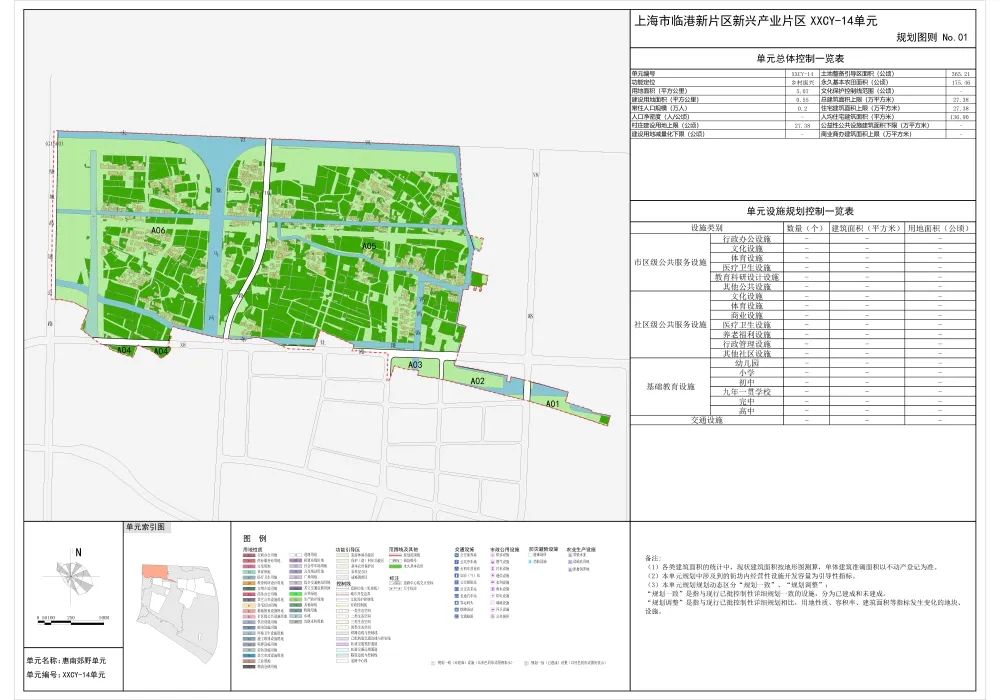Screen dimensions: 1000x700
Task: Select the '社区级公共服务设施' group cell
Action: click(670, 324)
